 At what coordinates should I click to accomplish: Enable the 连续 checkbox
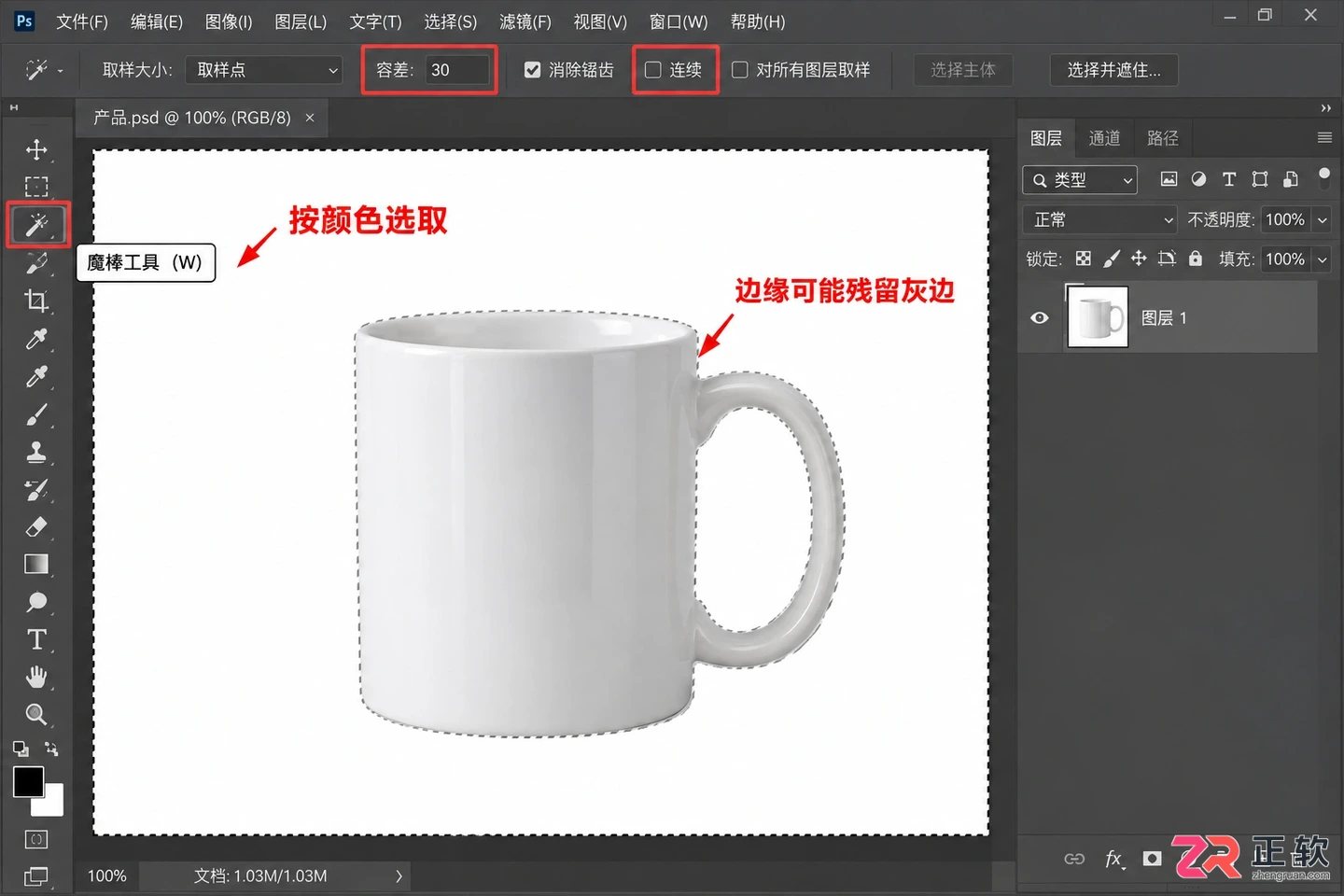point(653,70)
